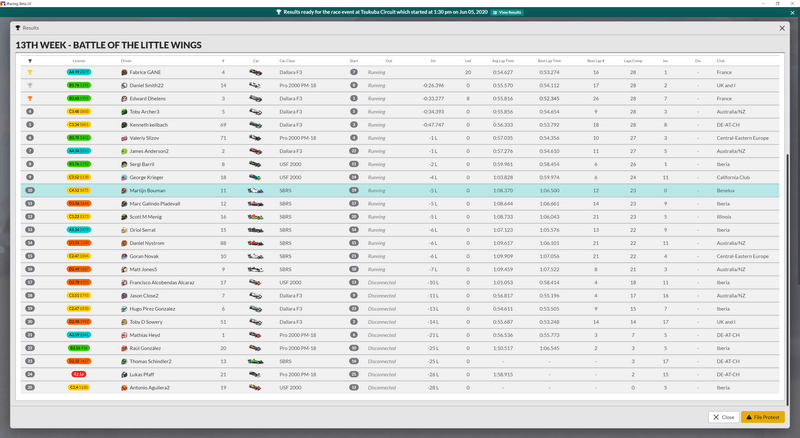Select driver name Jason Close2
This screenshot has width=800, height=438.
pyautogui.click(x=144, y=296)
